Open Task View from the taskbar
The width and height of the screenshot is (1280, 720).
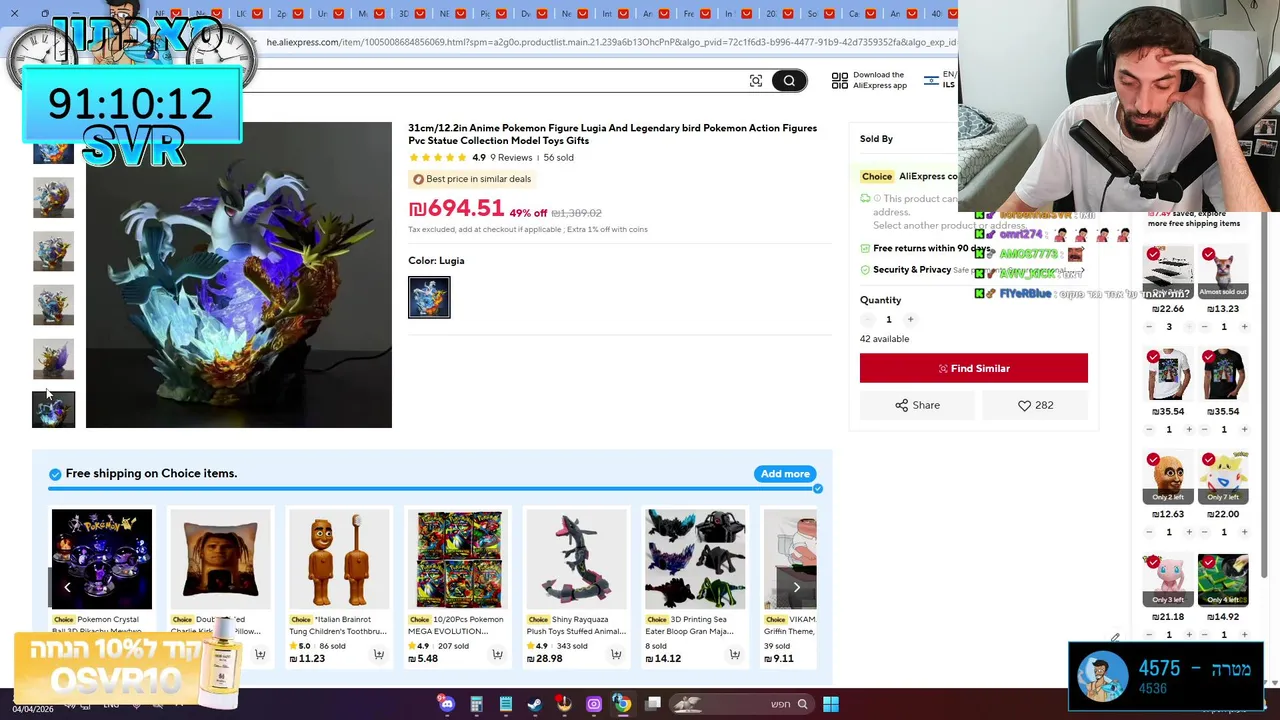coord(653,704)
